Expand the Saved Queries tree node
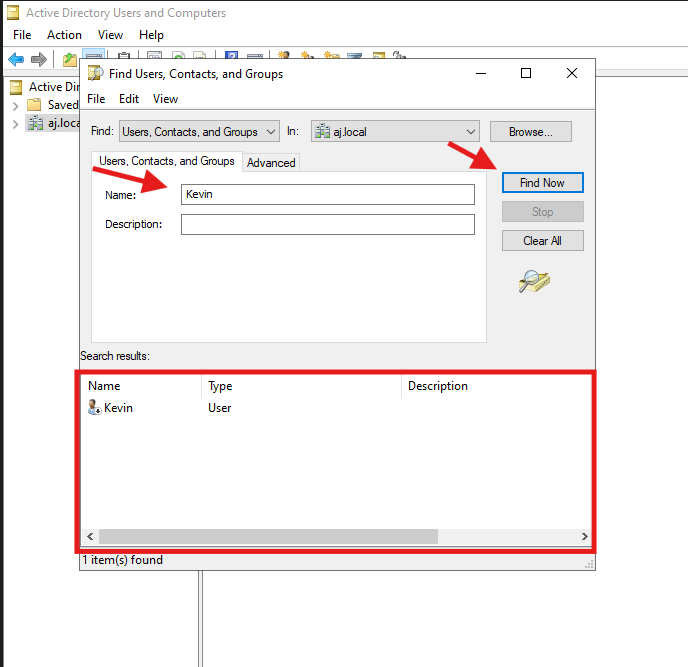688x667 pixels. point(16,105)
